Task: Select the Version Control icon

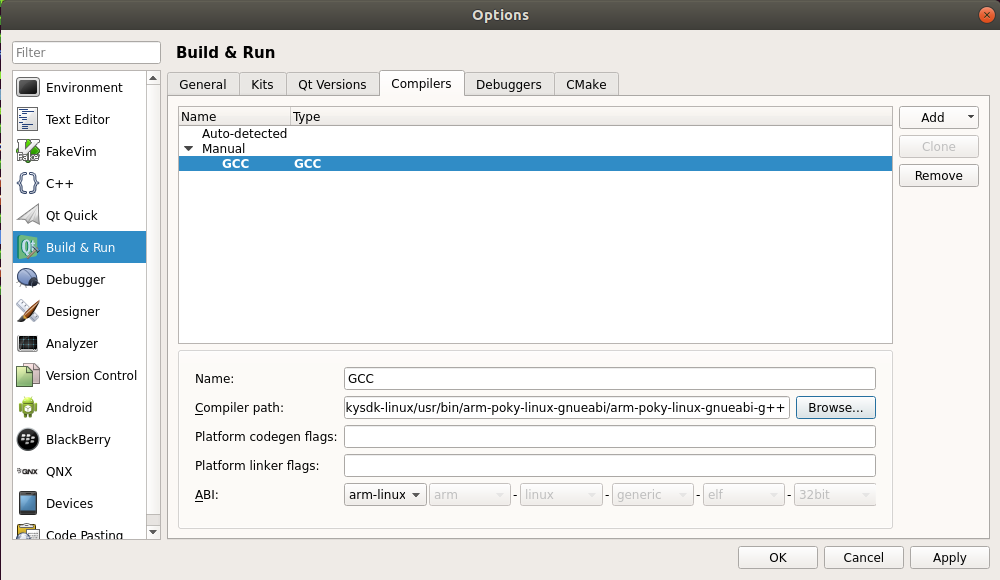Action: (x=28, y=375)
